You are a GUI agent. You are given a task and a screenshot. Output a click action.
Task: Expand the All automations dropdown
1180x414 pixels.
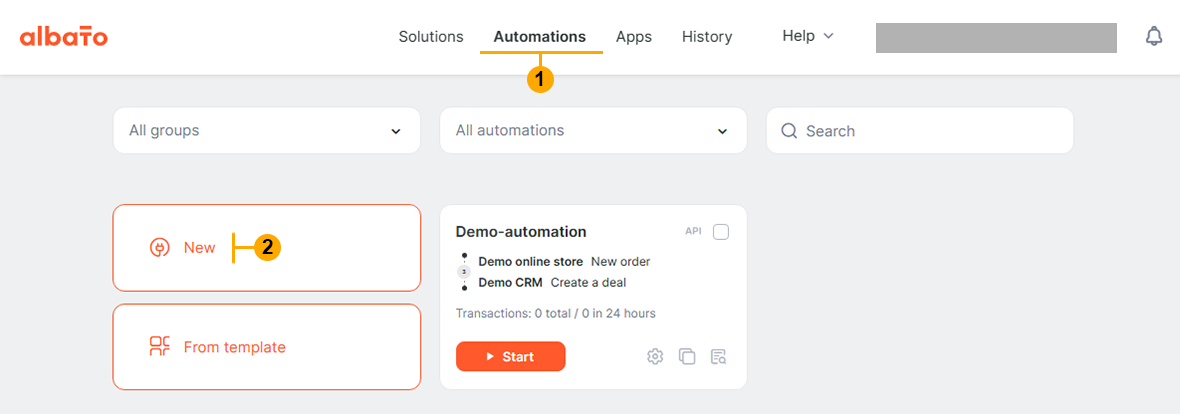point(593,130)
